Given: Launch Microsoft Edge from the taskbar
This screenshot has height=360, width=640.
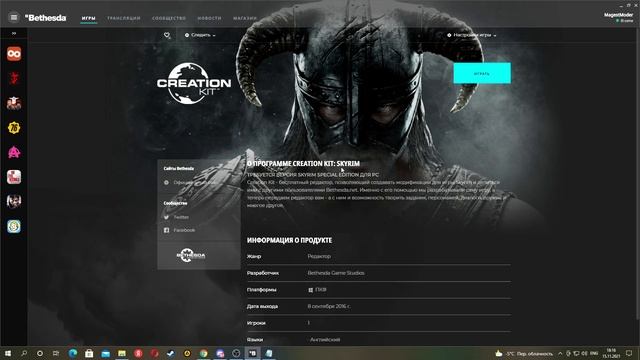Looking at the screenshot, I should tap(73, 353).
